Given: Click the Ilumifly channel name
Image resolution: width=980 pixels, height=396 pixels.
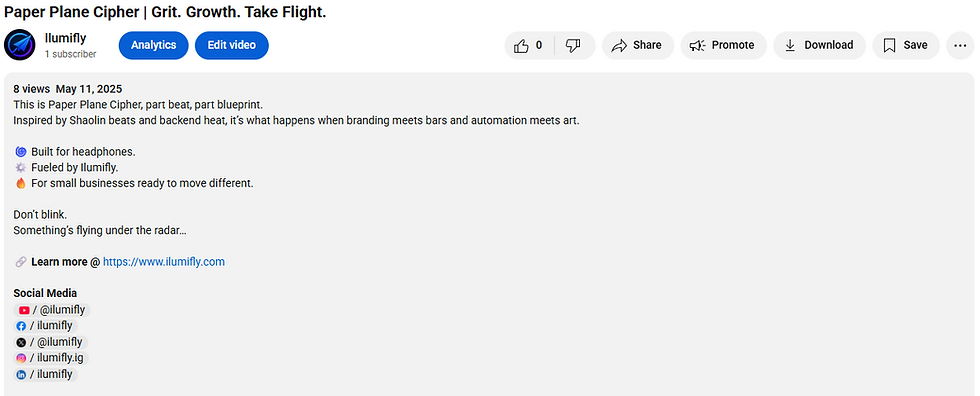Looking at the screenshot, I should 66,39.
